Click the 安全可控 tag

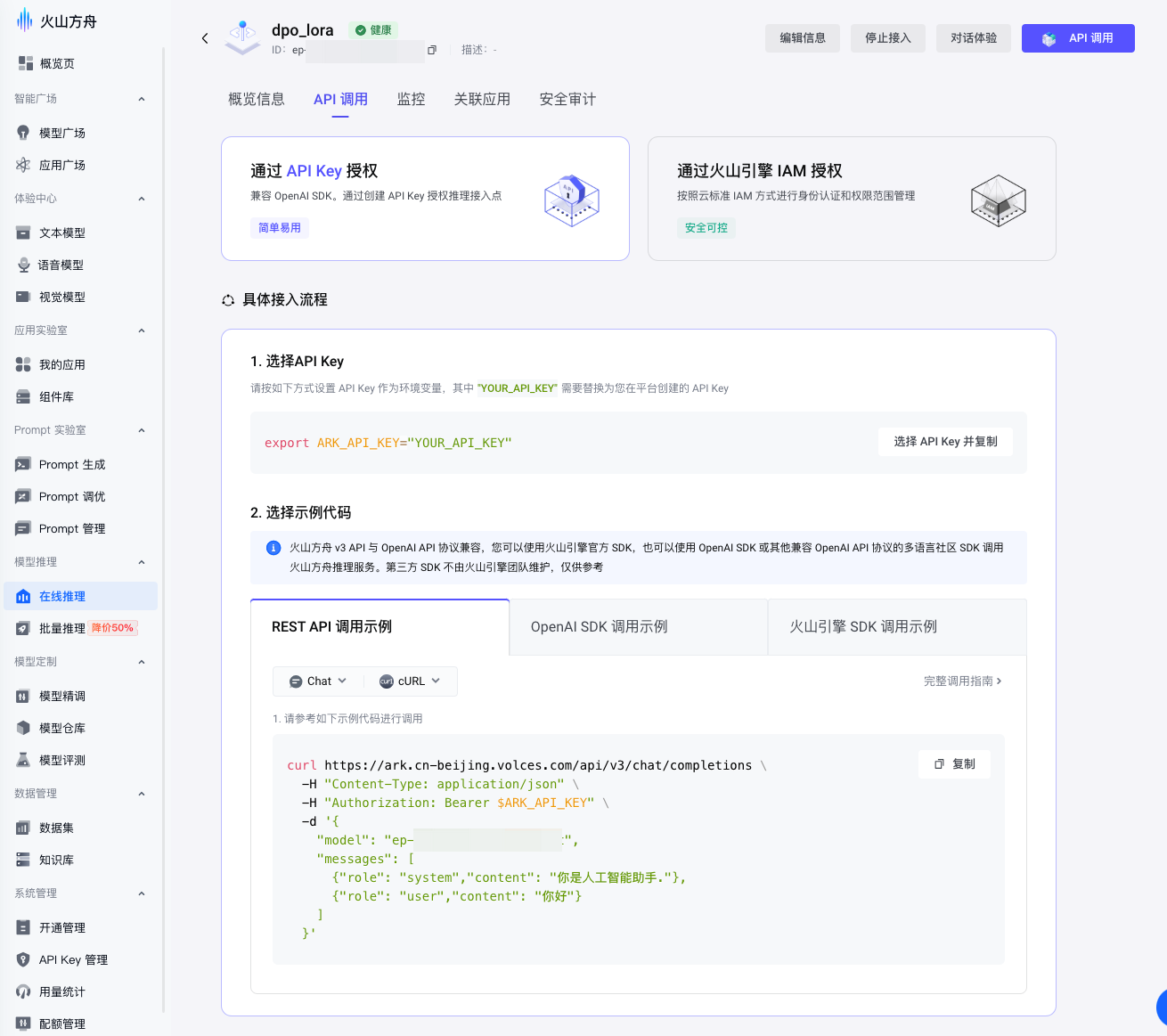tap(706, 228)
